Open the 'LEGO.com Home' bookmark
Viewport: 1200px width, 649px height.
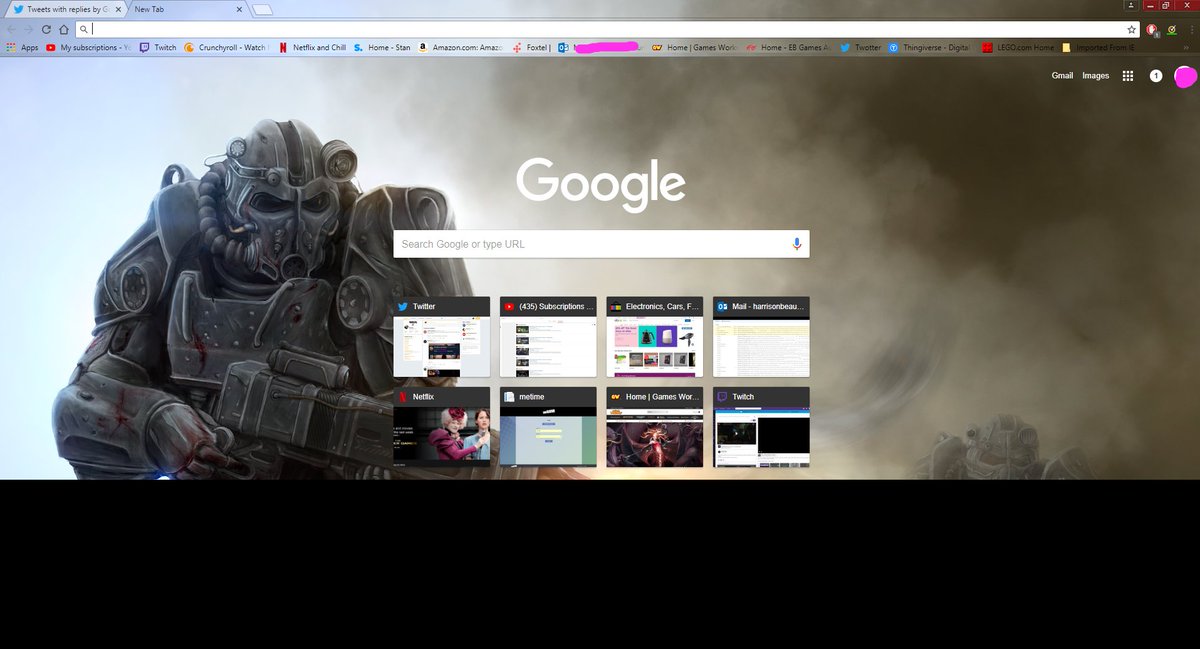[x=1018, y=47]
